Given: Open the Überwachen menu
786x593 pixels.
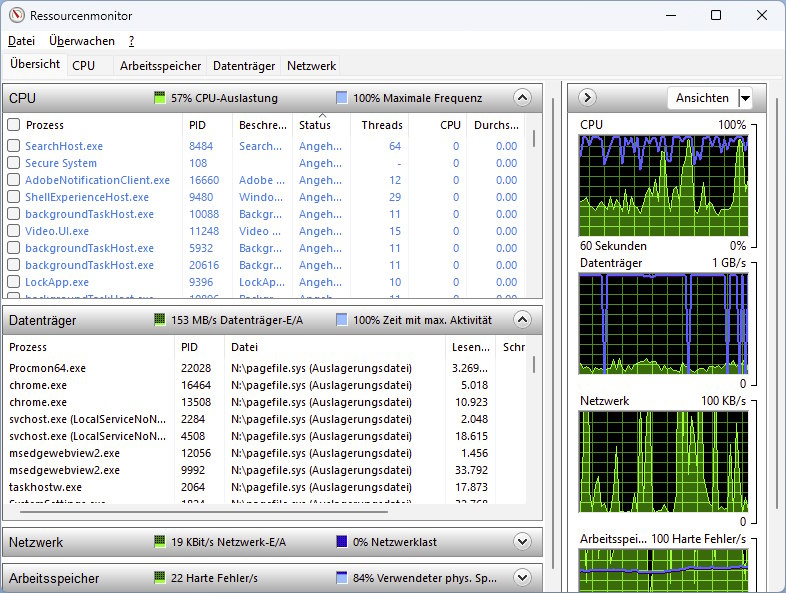Looking at the screenshot, I should point(82,41).
